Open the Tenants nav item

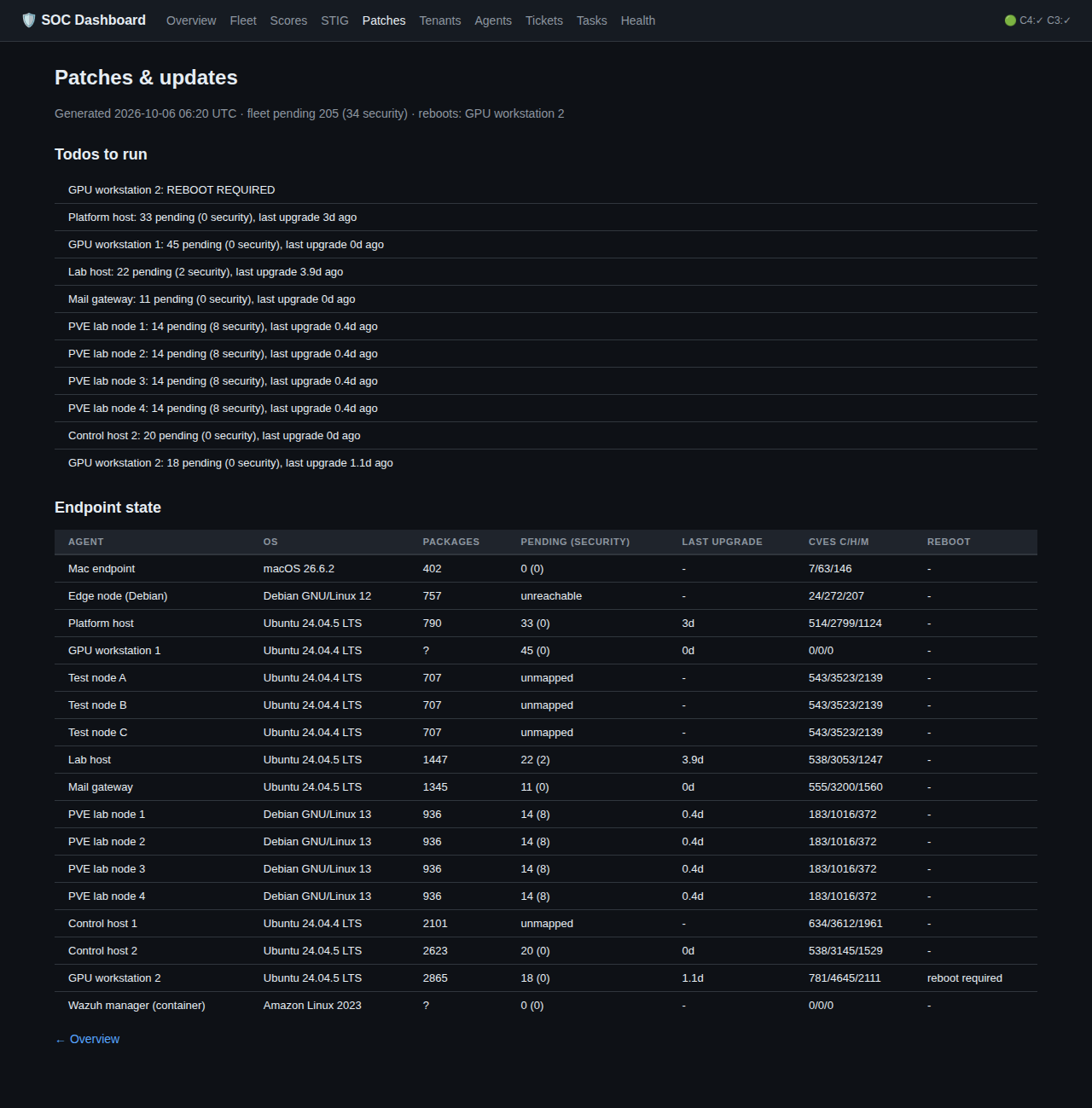(440, 20)
